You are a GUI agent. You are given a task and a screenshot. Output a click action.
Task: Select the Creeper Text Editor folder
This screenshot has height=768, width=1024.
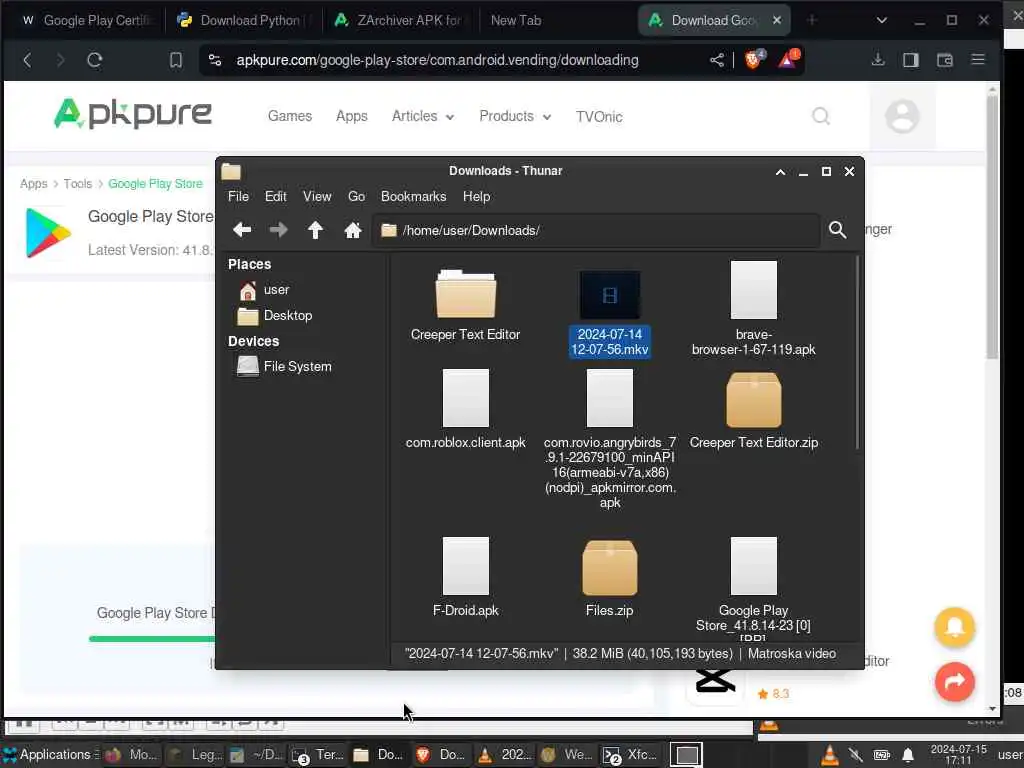click(x=466, y=306)
